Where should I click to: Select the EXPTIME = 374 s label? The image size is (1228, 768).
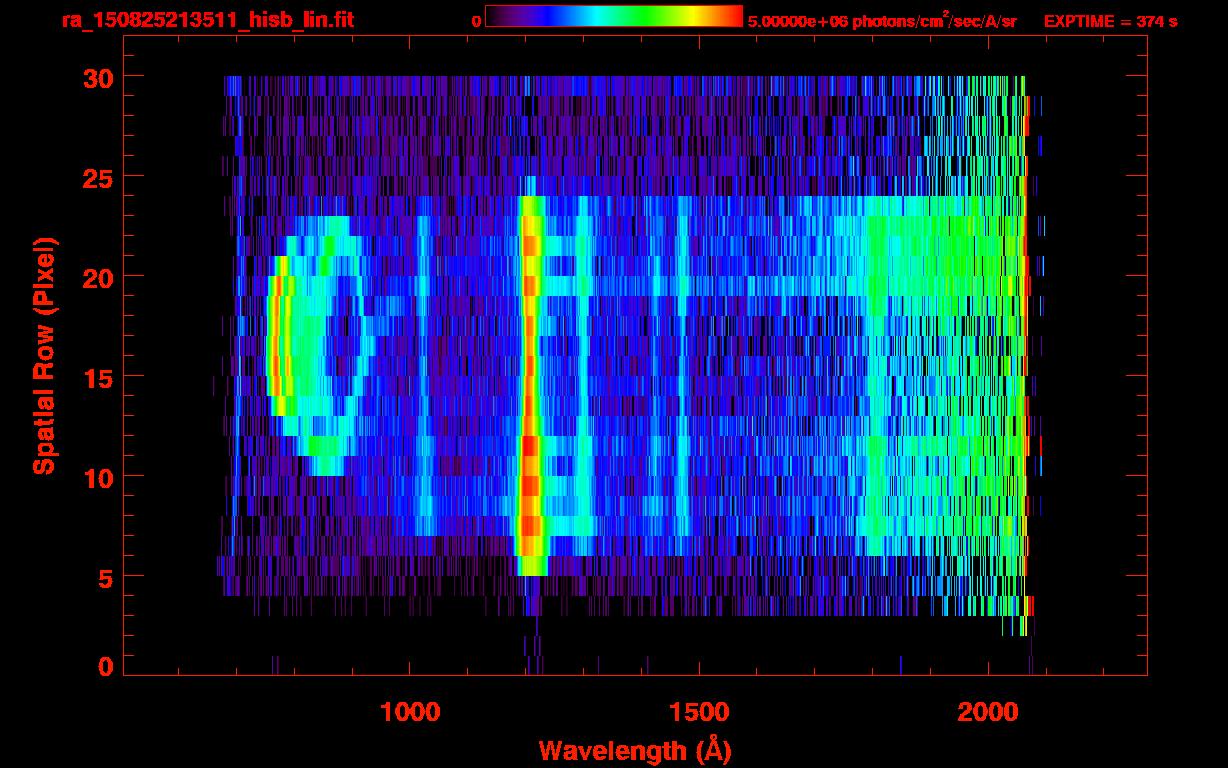(x=1110, y=21)
